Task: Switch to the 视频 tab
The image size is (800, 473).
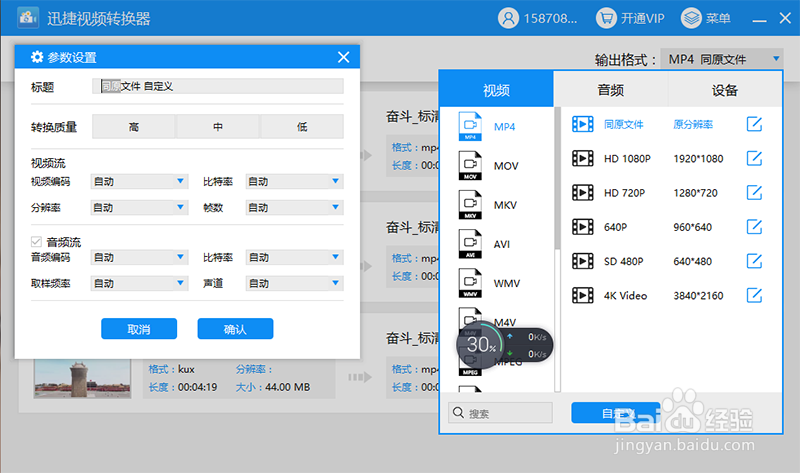Action: (x=496, y=90)
